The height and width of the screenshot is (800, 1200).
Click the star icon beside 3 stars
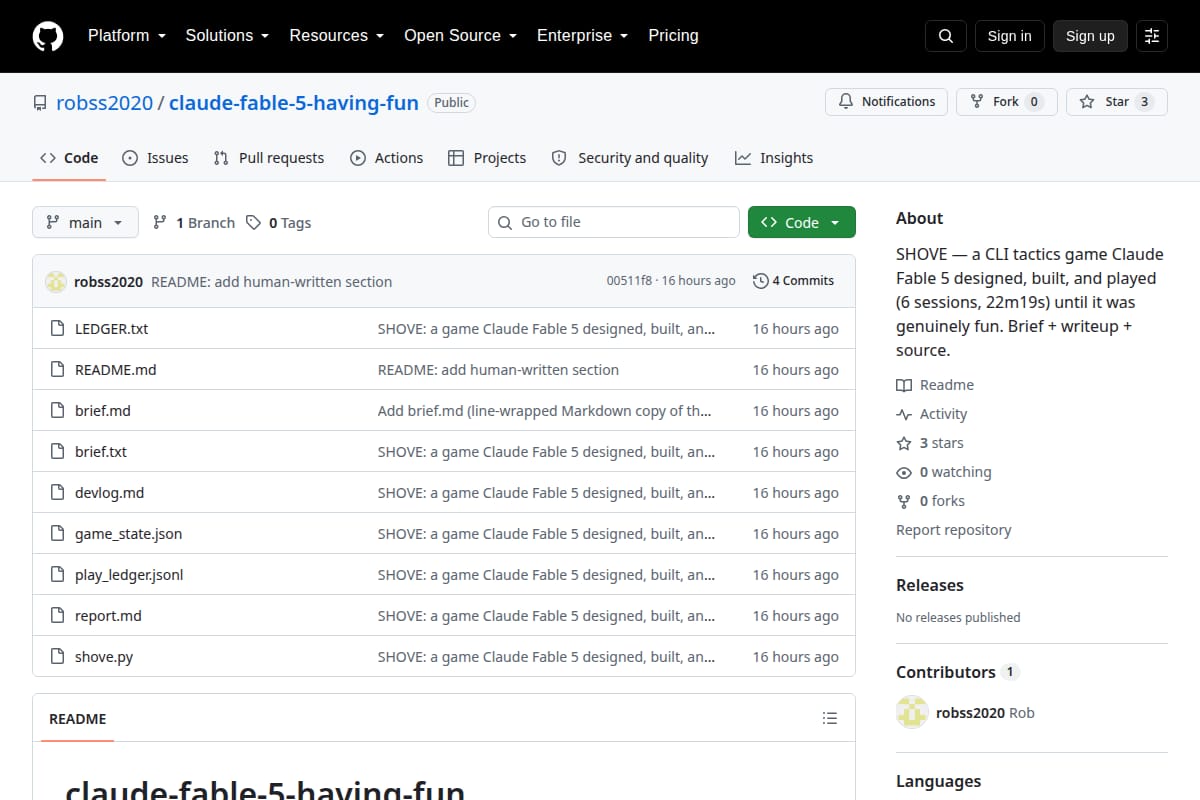904,443
